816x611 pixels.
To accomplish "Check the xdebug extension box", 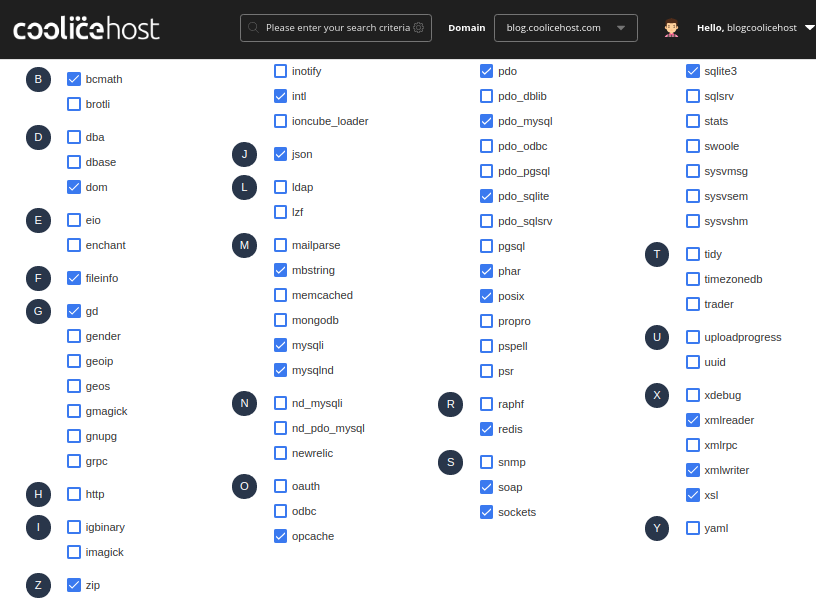I will (x=693, y=396).
